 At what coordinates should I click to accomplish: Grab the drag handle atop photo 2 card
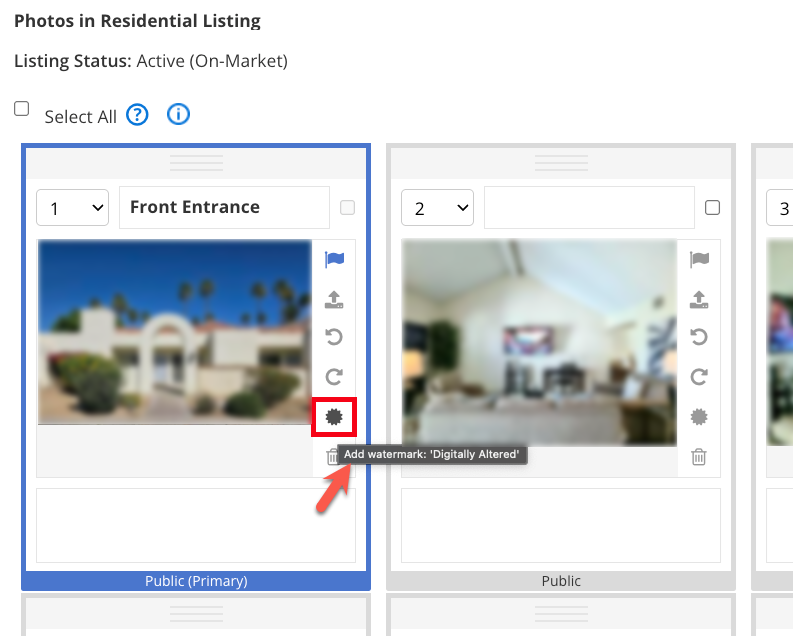[561, 163]
